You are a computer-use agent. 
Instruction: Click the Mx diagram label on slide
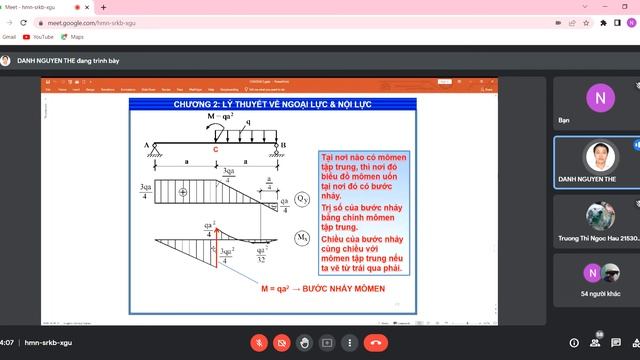coord(302,238)
